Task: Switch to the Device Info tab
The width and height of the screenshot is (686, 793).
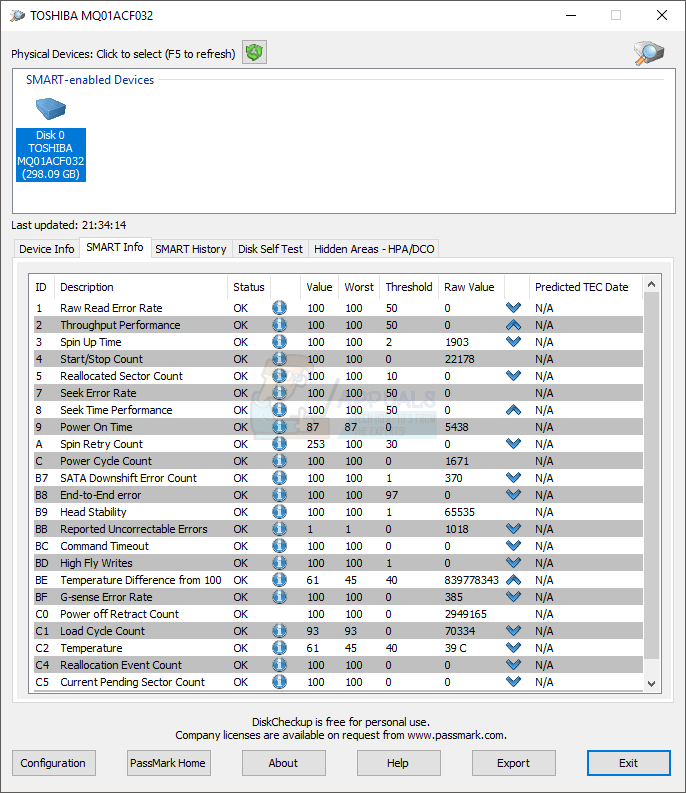Action: 47,249
